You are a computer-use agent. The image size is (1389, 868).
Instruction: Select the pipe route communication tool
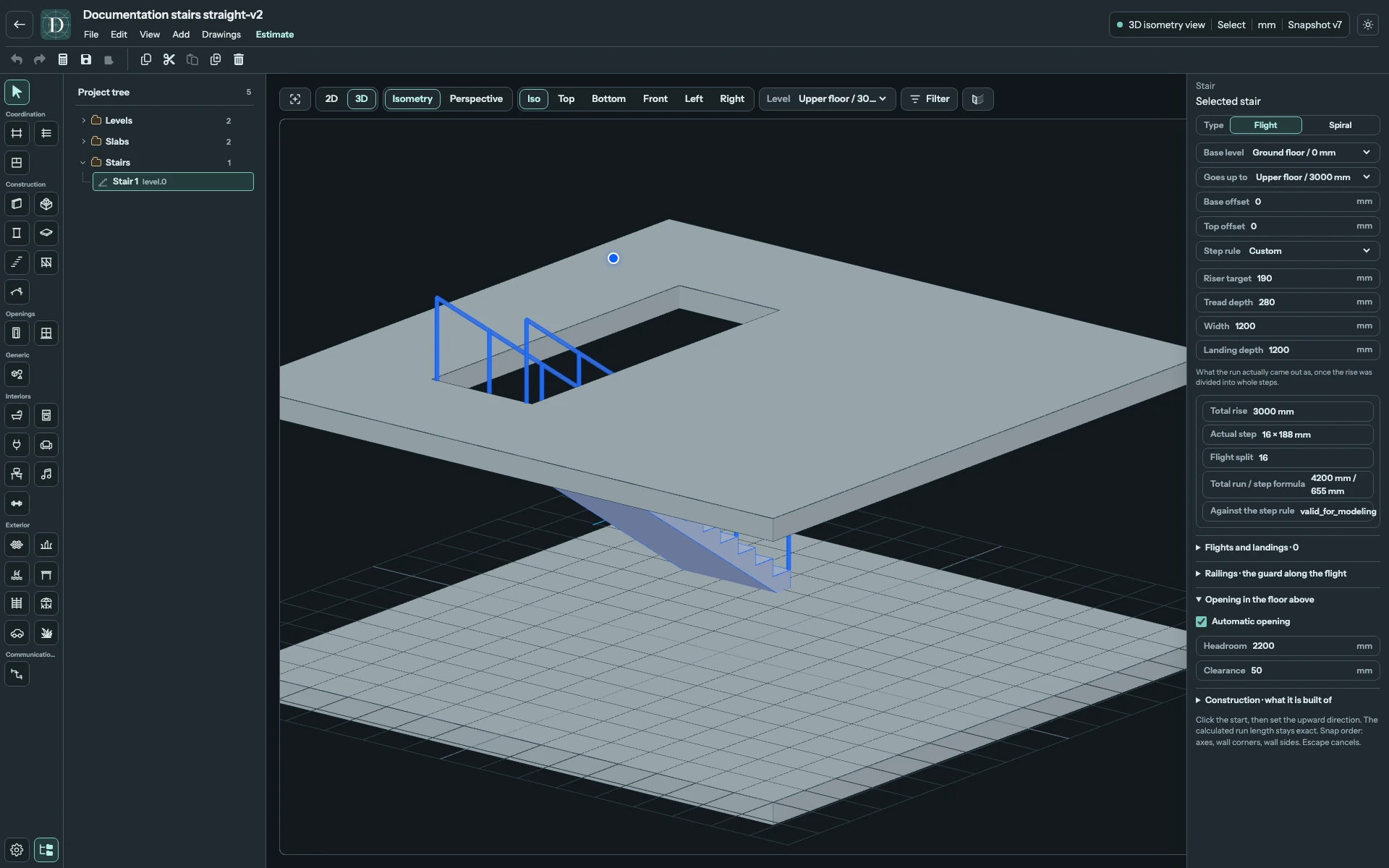(x=17, y=674)
